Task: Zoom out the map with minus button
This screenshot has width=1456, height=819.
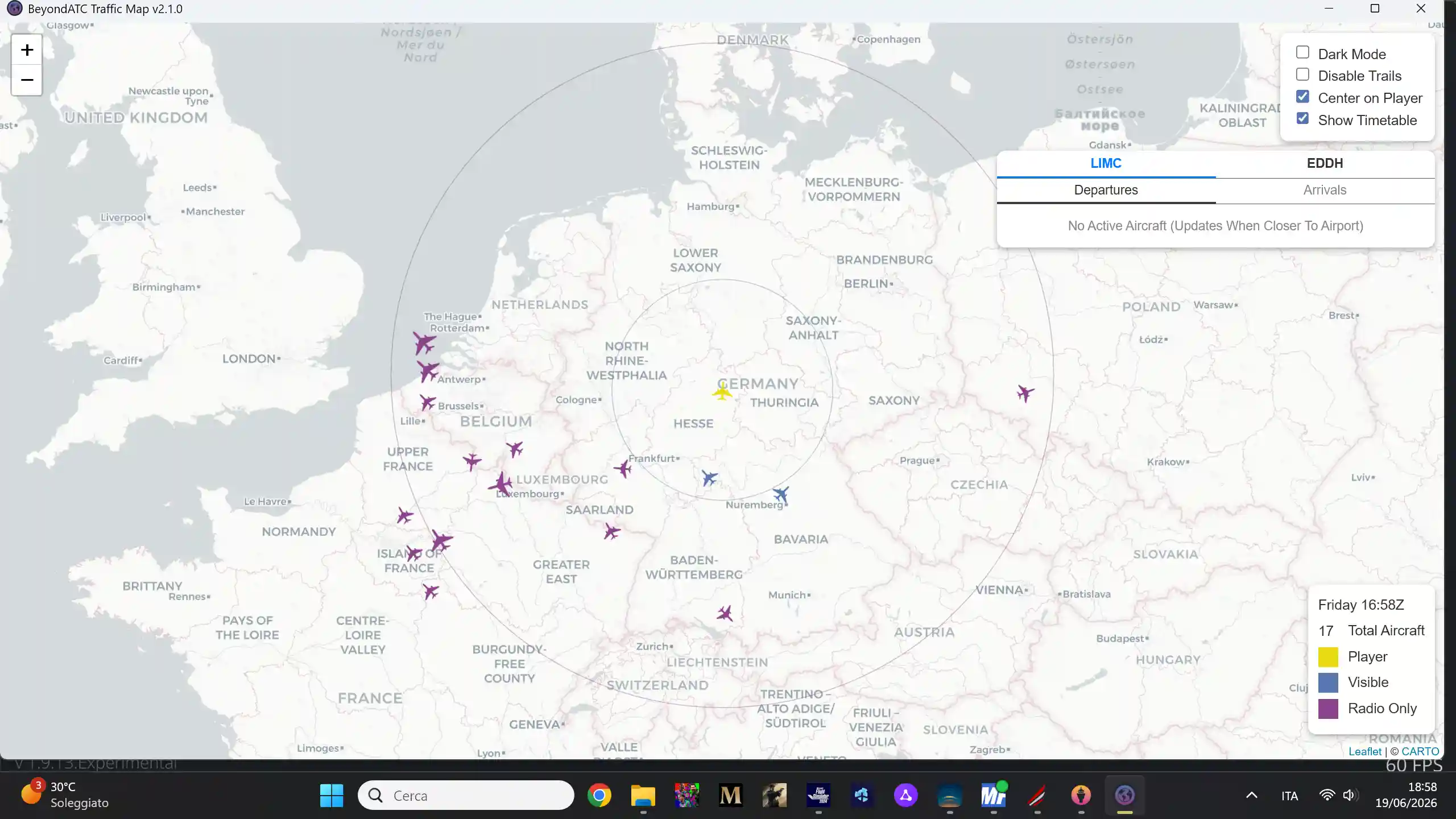Action: coord(27,80)
